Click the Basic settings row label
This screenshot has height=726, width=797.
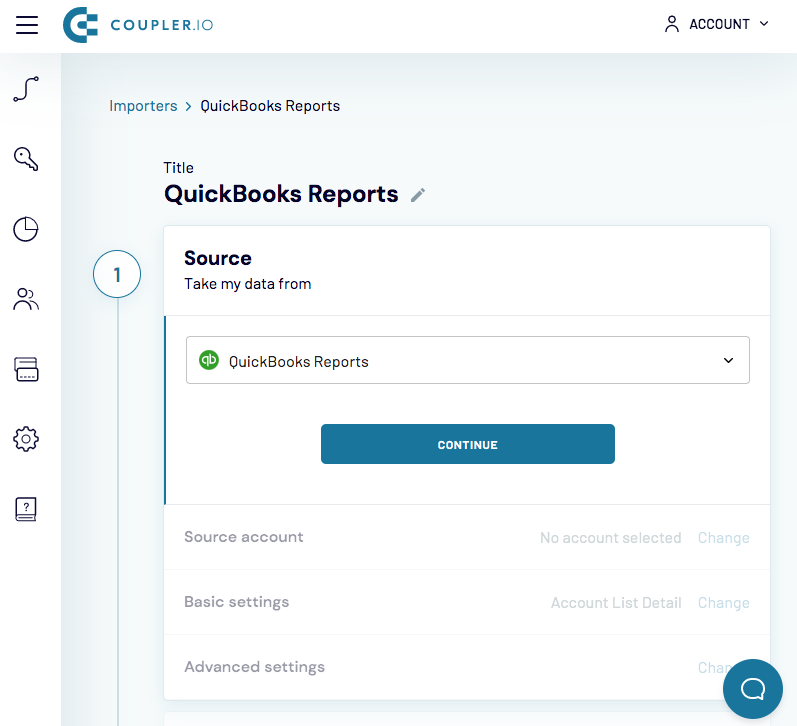[237, 602]
